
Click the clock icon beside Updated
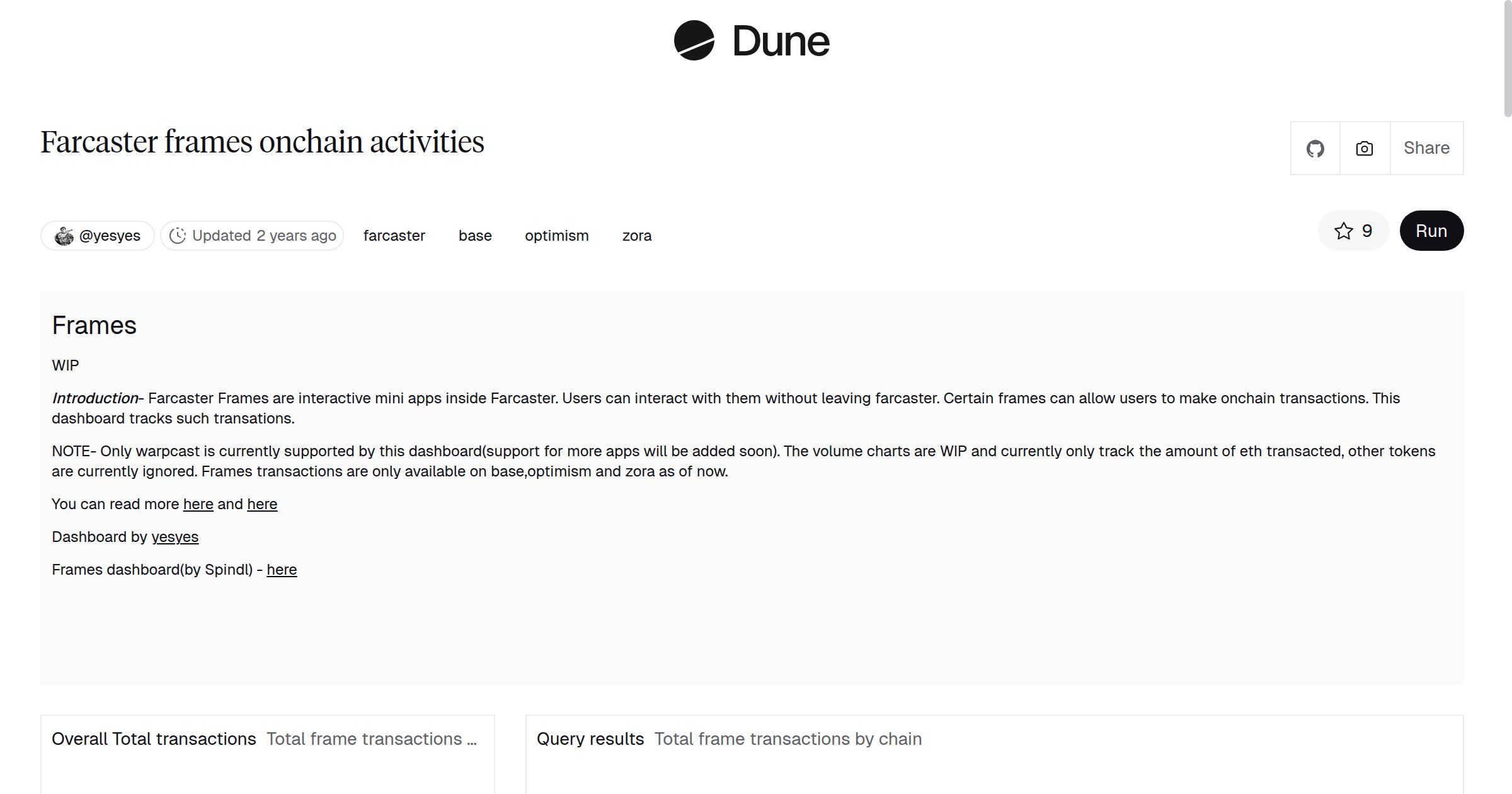[178, 236]
